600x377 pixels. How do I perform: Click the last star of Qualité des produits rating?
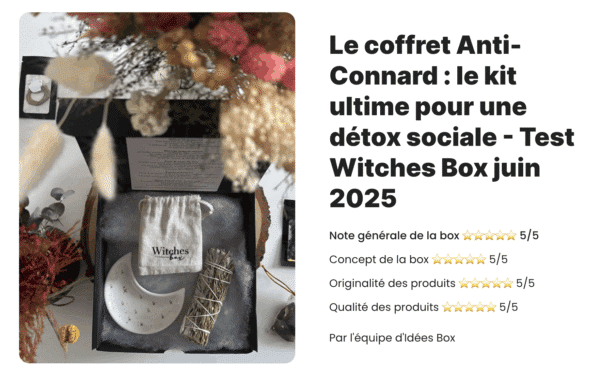pos(491,307)
